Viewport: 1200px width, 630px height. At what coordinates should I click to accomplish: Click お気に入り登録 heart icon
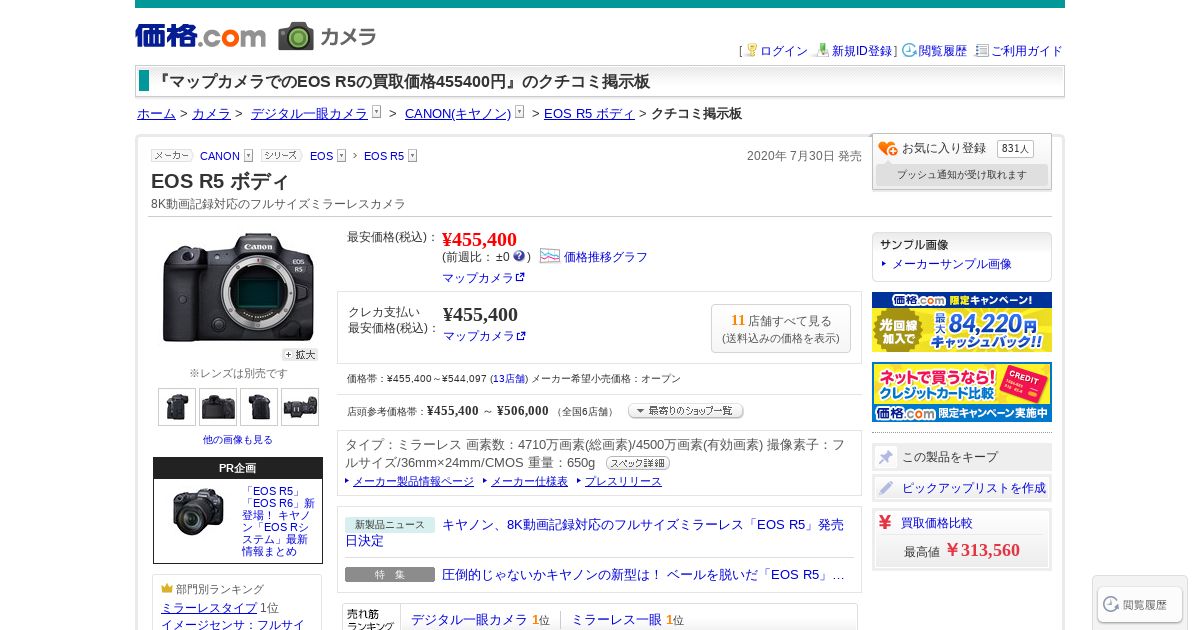[888, 149]
